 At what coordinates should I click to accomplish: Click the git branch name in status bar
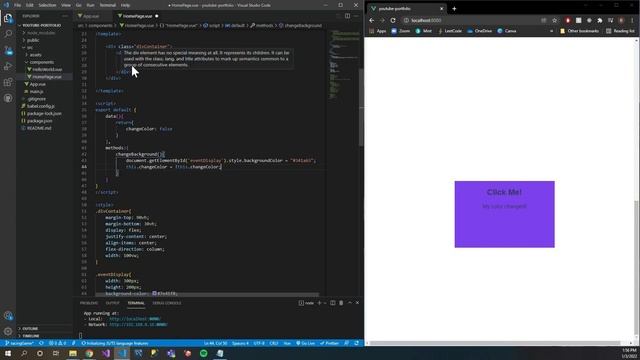[x=19, y=343]
